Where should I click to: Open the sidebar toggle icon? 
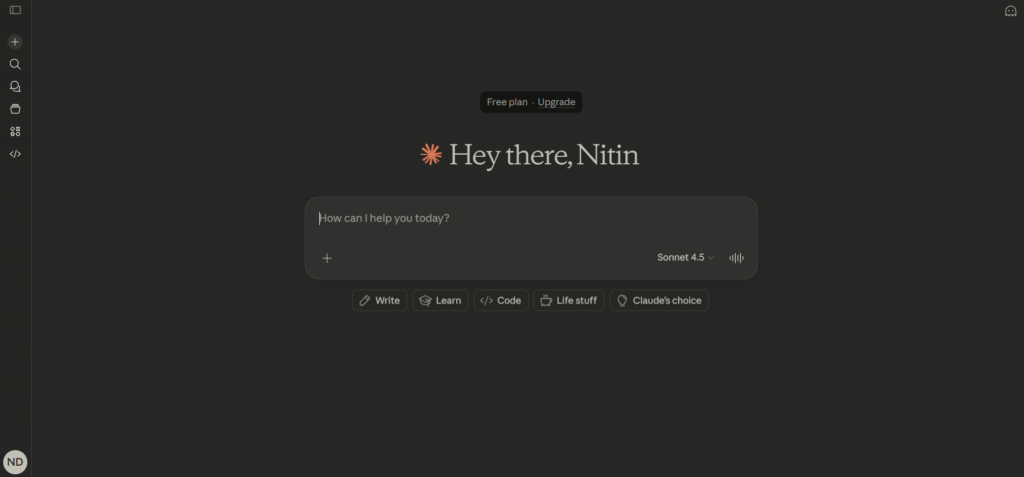(x=15, y=10)
